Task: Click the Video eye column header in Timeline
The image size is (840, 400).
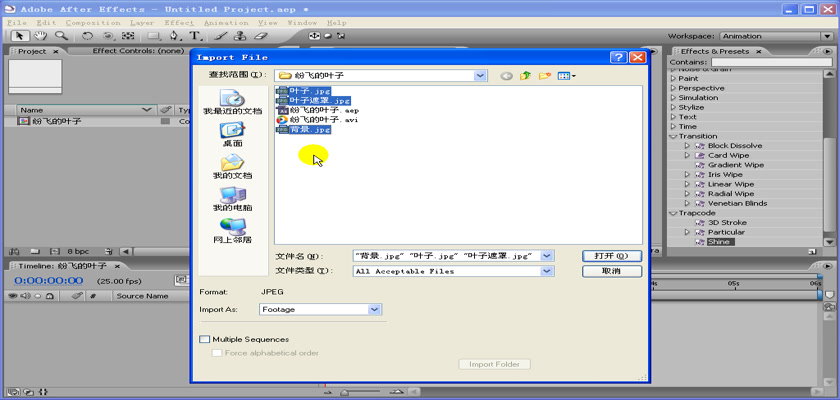Action: (11, 296)
